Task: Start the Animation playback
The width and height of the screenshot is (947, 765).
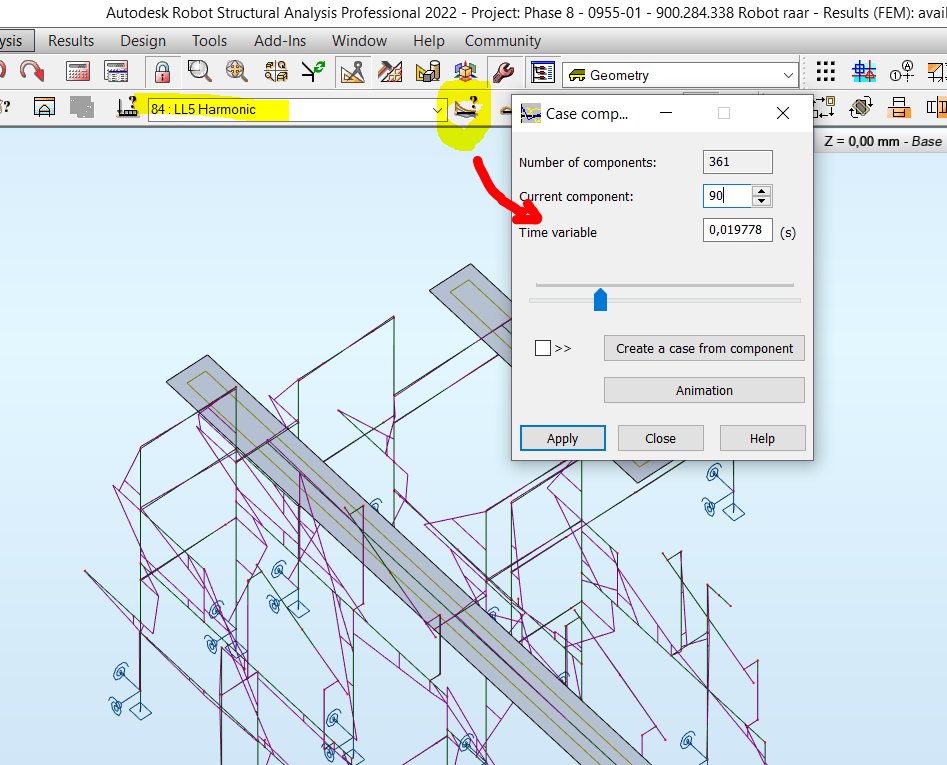Action: click(x=703, y=390)
